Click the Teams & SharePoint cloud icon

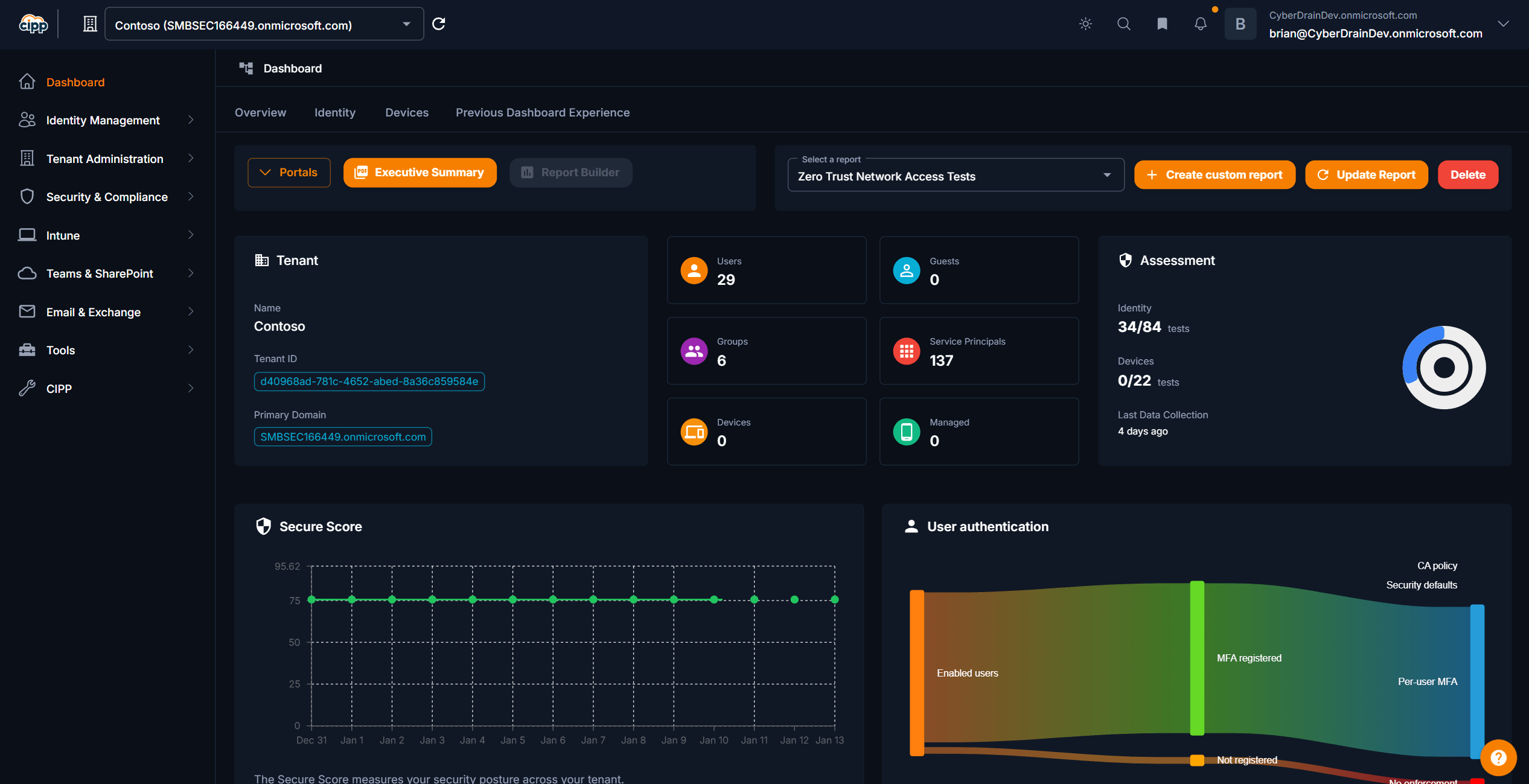27,273
